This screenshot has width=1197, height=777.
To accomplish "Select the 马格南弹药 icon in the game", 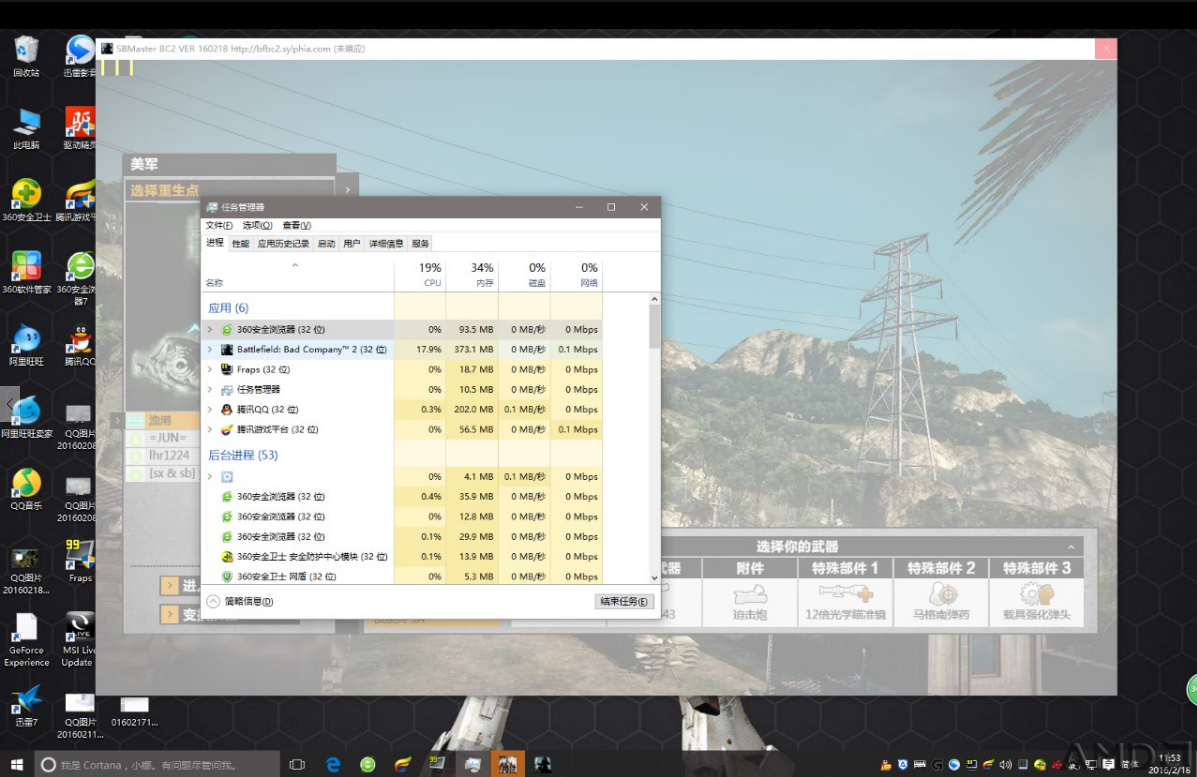I will (942, 594).
